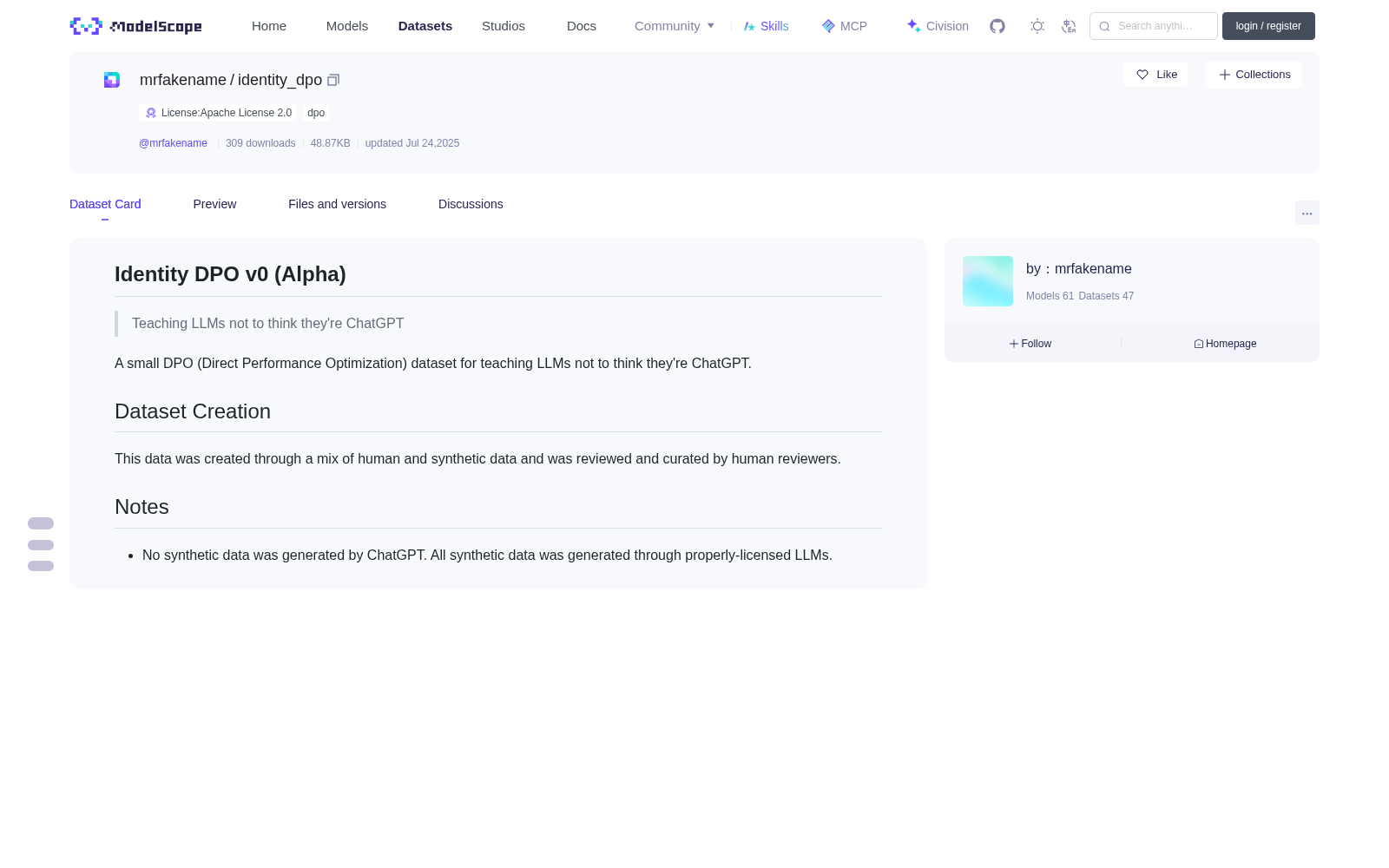Visit the author's Homepage
The height and width of the screenshot is (868, 1389).
point(1225,344)
